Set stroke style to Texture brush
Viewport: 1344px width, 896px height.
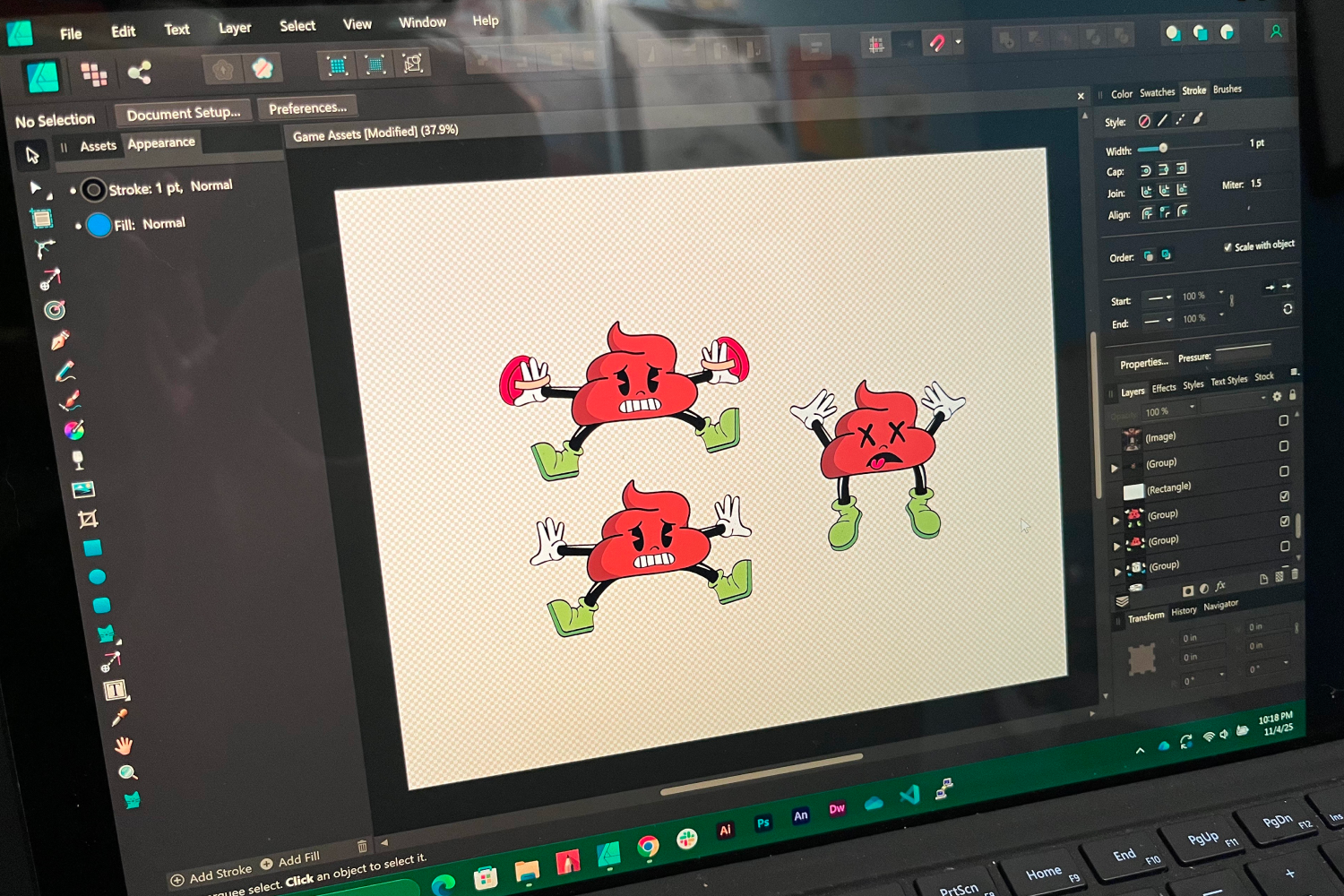coord(1198,118)
